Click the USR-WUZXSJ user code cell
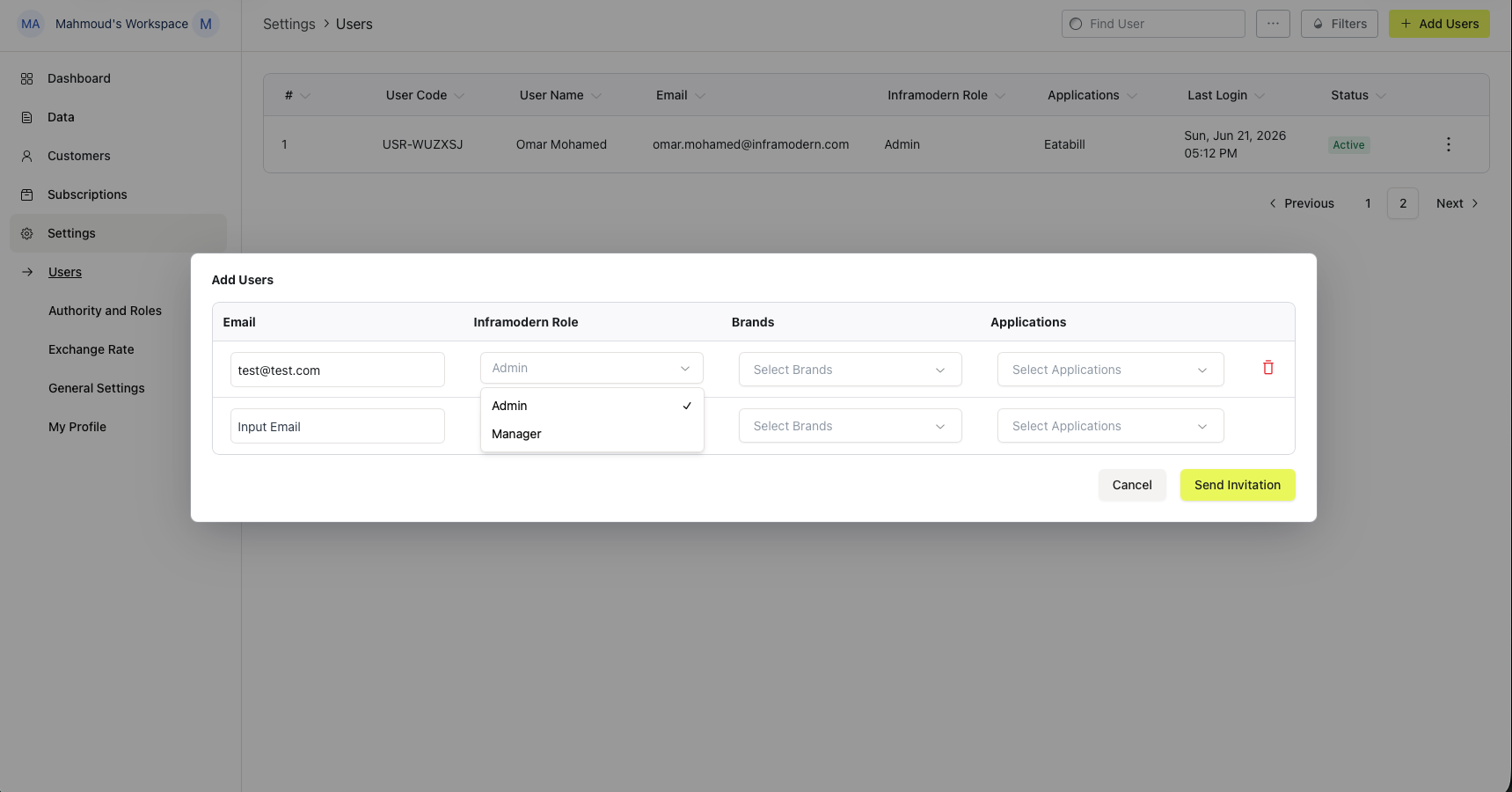Viewport: 1512px width, 792px height. (x=422, y=144)
